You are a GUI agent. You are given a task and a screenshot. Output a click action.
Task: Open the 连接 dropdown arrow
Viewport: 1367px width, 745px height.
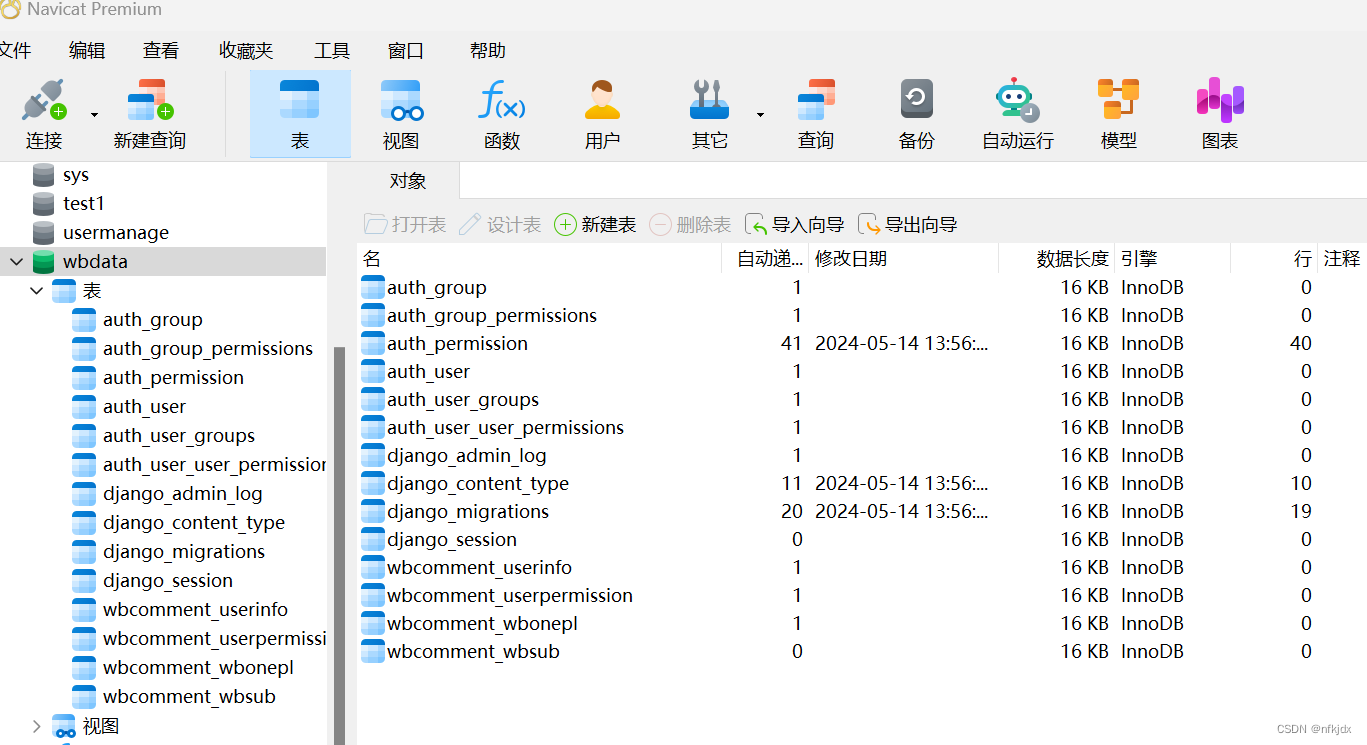(x=94, y=115)
